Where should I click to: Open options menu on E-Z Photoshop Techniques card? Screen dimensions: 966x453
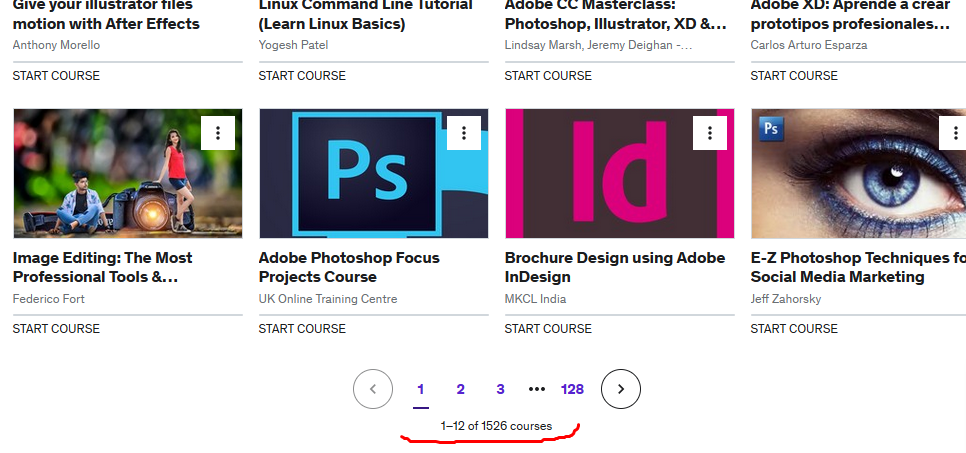(x=953, y=133)
